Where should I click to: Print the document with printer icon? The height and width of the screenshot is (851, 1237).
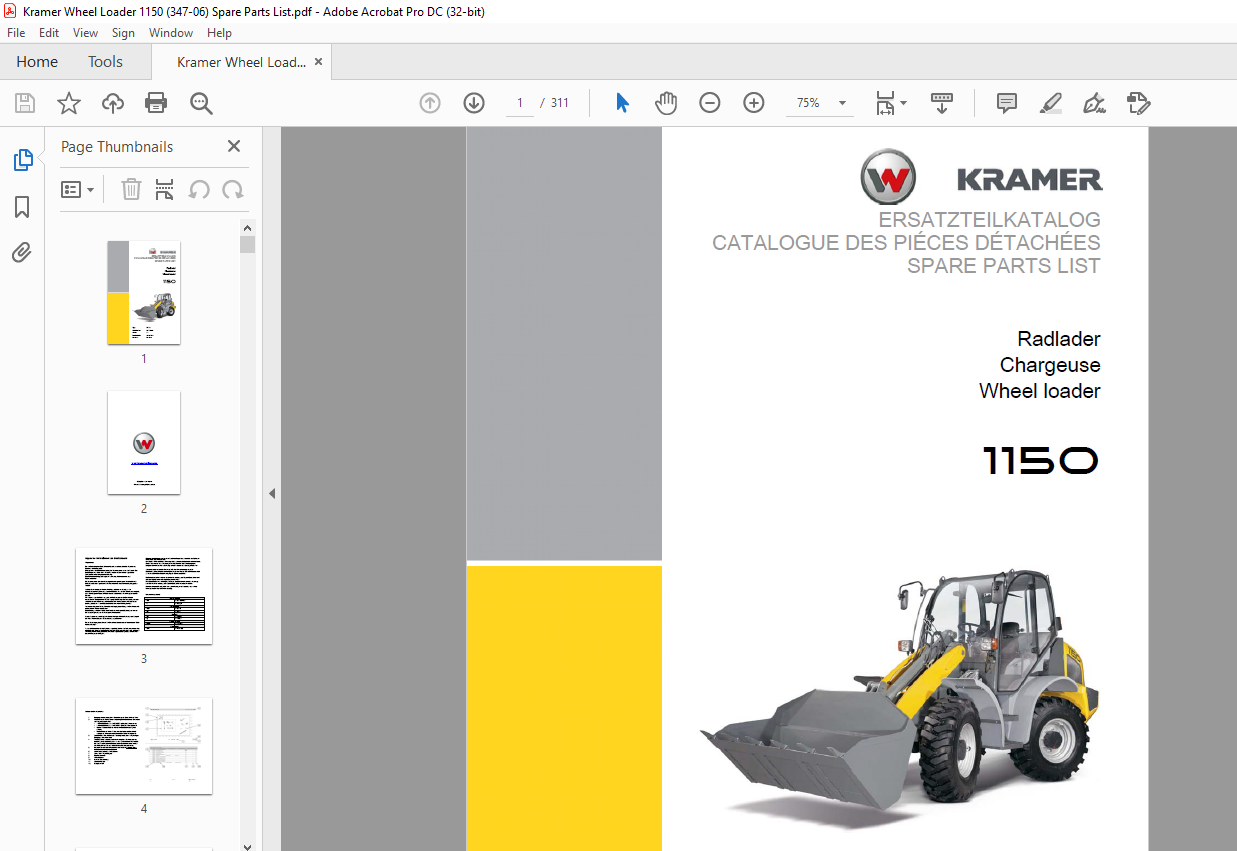(156, 103)
